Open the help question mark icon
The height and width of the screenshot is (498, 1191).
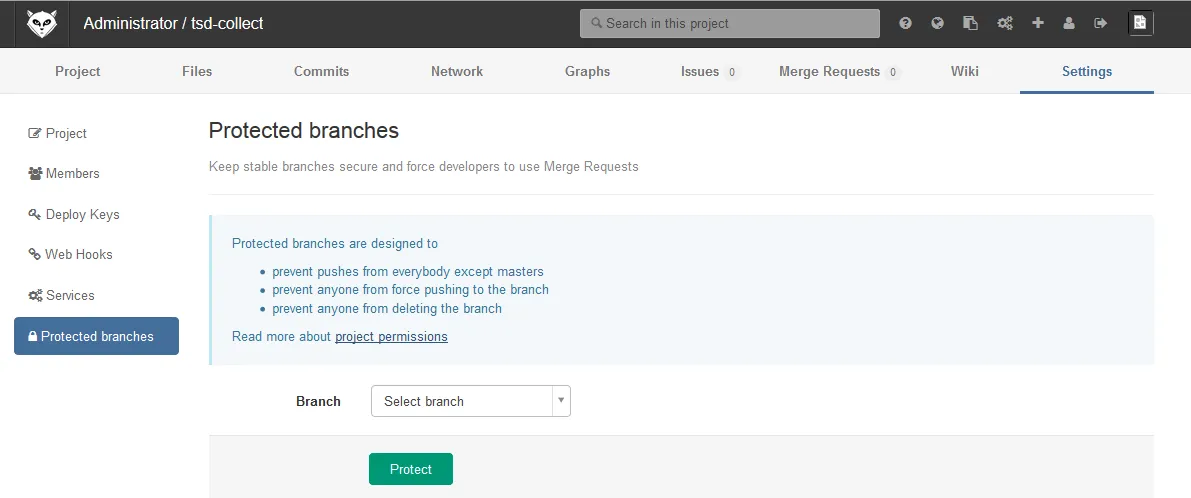point(905,24)
